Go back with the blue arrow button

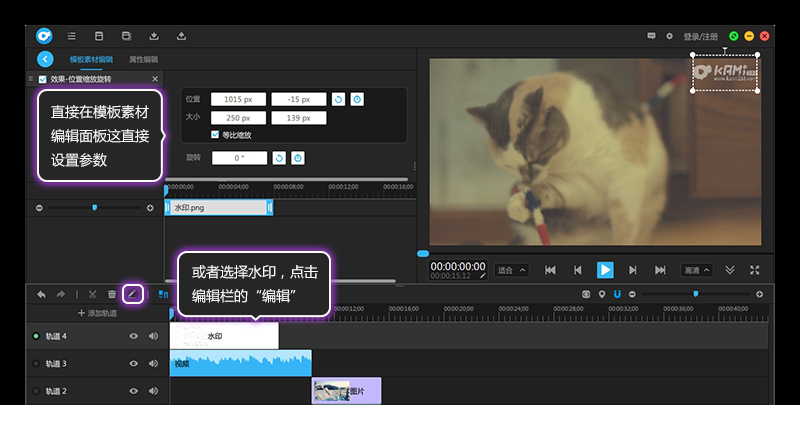coord(45,59)
